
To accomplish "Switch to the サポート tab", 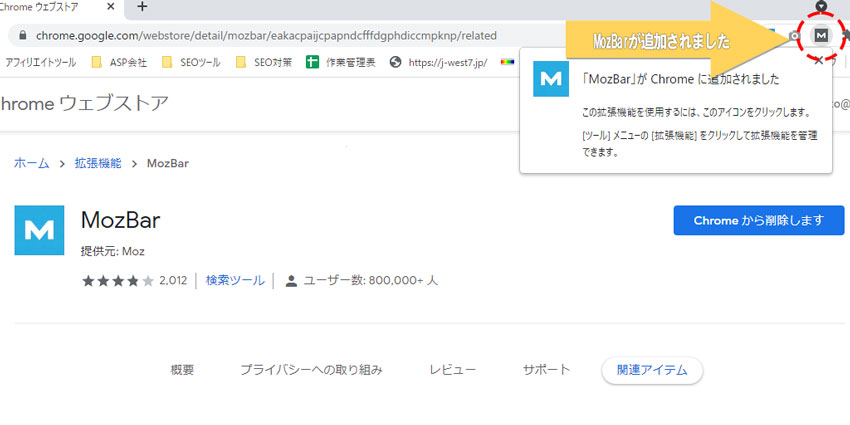I will pos(546,370).
